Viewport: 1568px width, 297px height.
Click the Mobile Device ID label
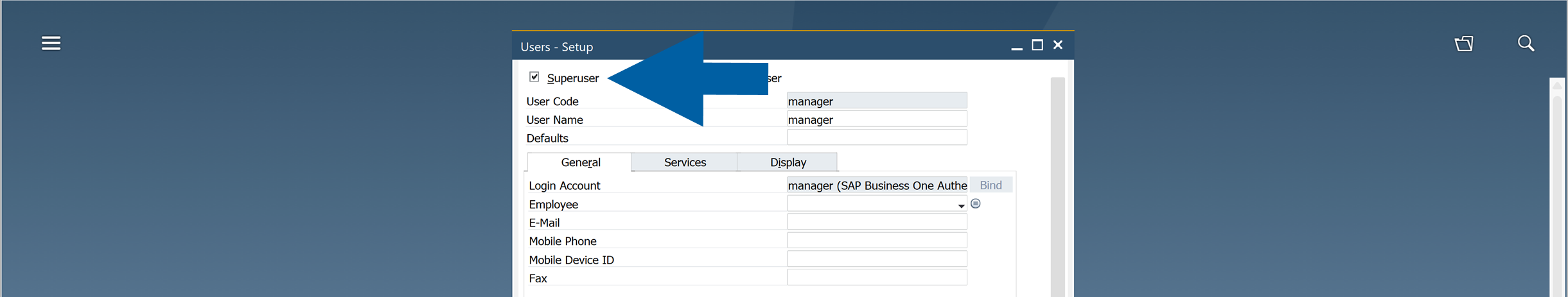(571, 260)
